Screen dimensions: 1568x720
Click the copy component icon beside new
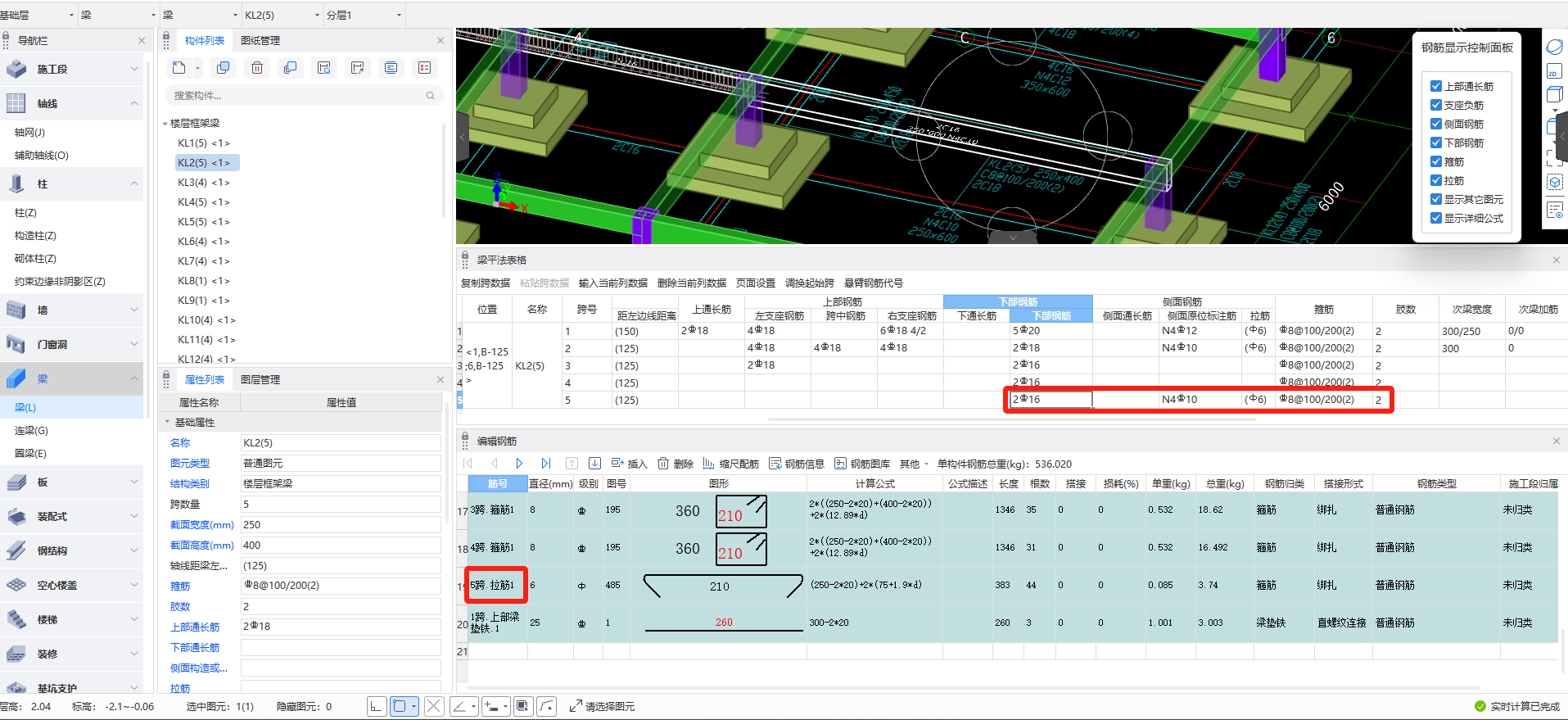223,68
